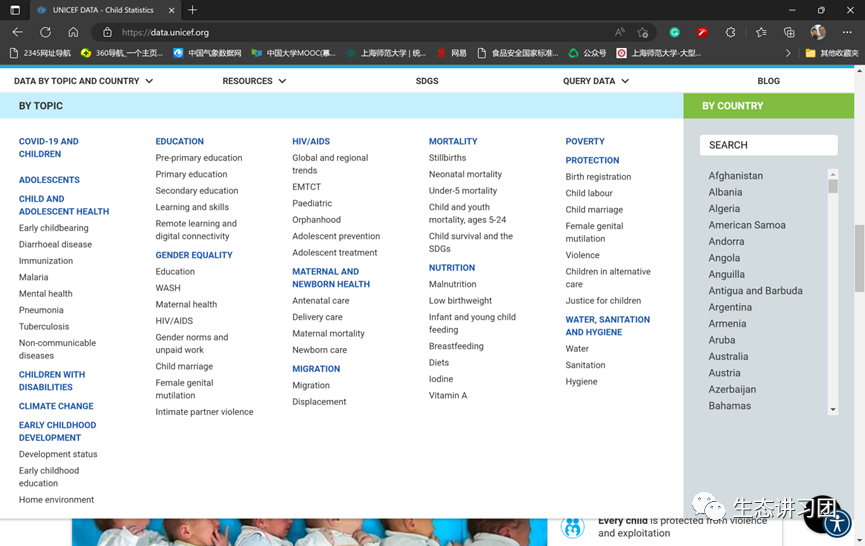Focus the country Search field
The image size is (865, 546).
[x=768, y=145]
